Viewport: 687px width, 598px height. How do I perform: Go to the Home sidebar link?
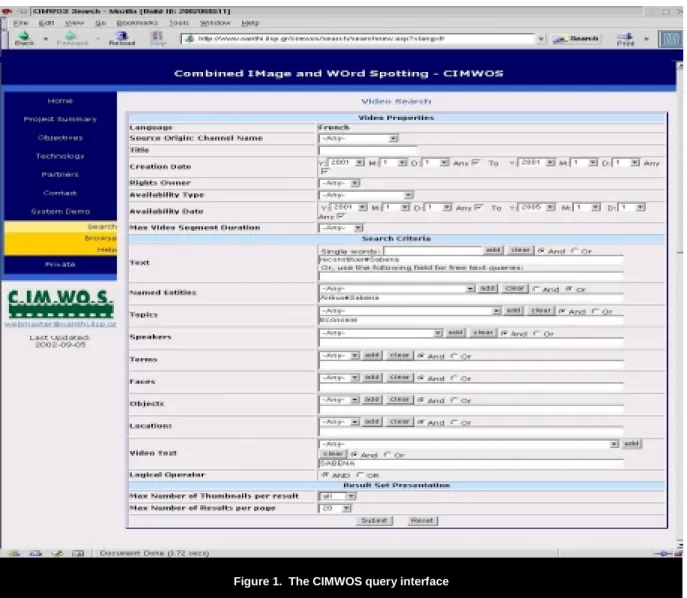point(60,101)
